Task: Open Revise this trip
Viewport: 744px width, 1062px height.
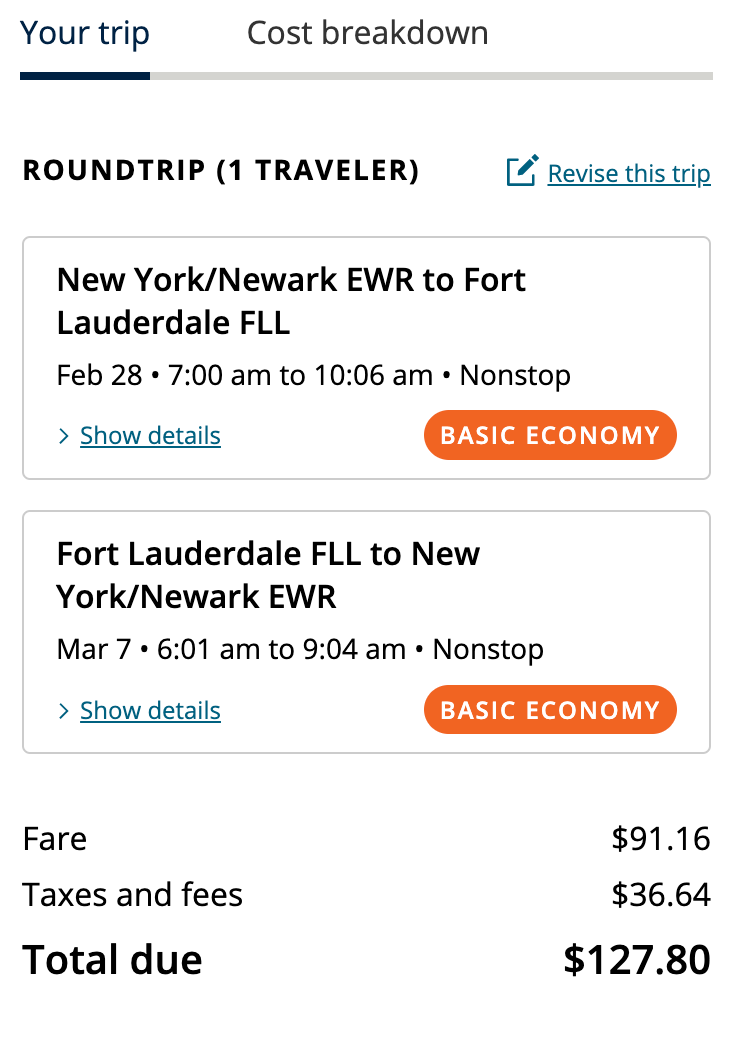Action: pyautogui.click(x=629, y=173)
